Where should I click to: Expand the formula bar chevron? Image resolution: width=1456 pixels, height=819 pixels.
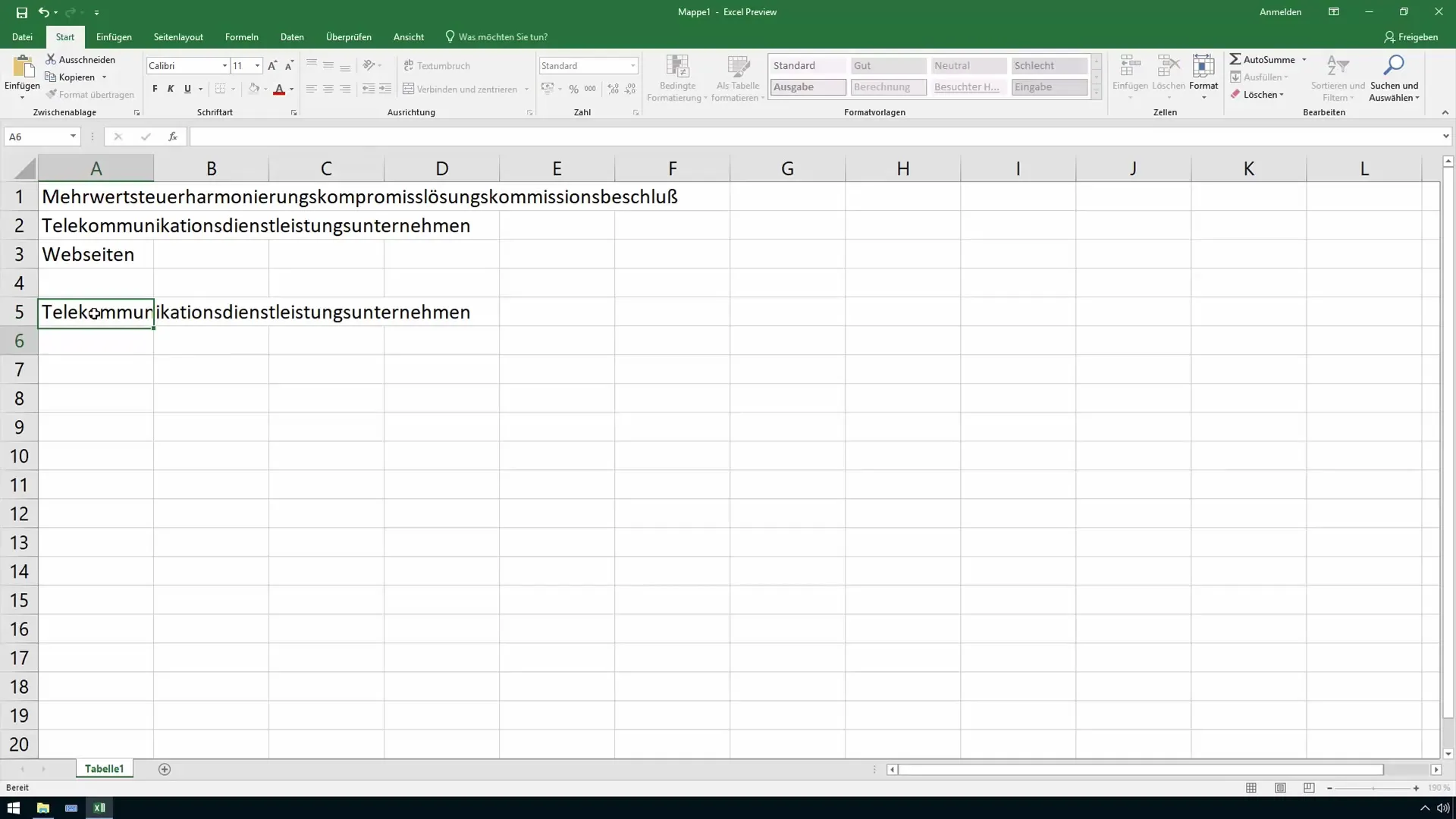pyautogui.click(x=1445, y=136)
